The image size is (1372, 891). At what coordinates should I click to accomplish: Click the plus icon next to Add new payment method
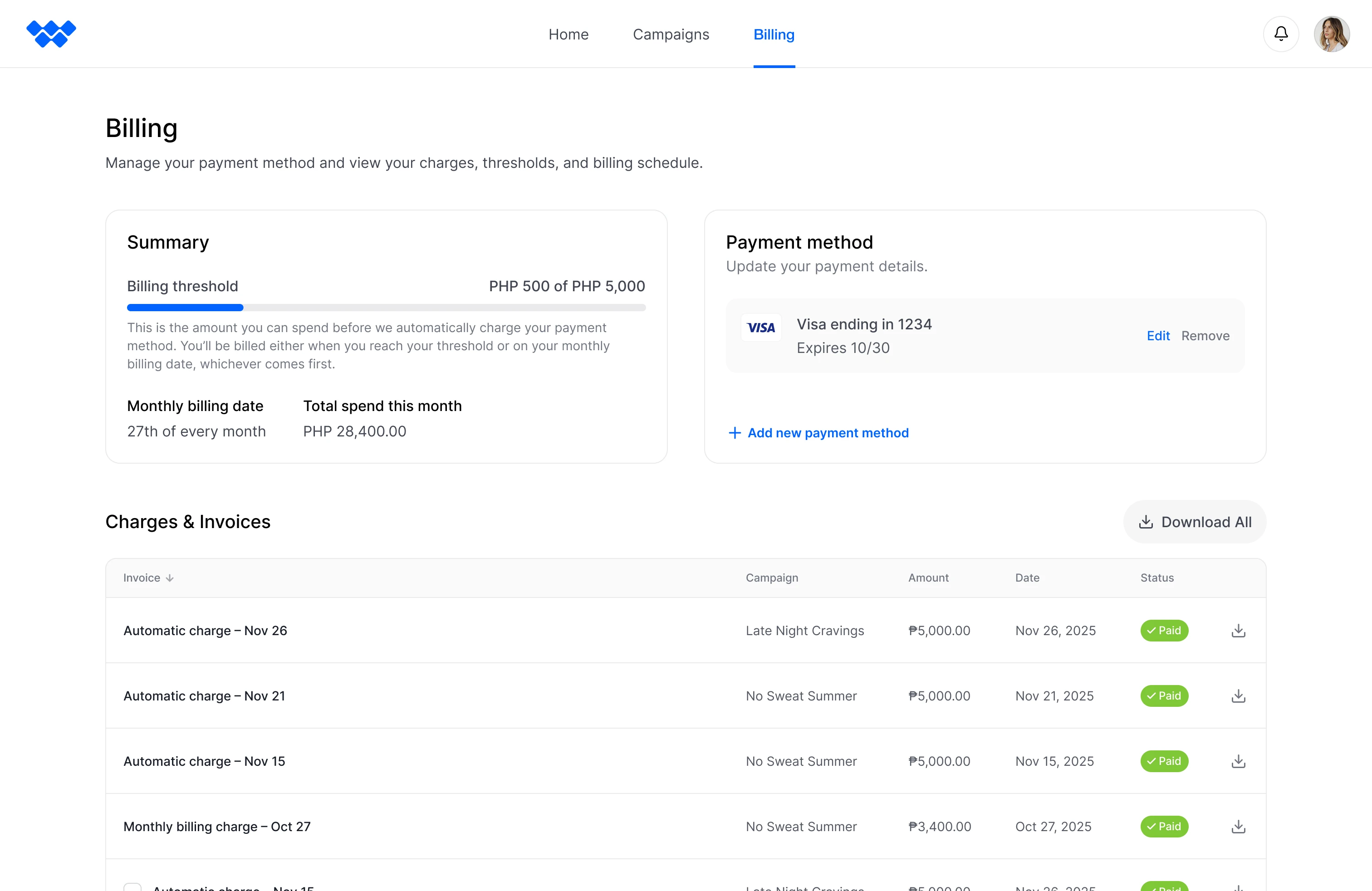tap(735, 432)
